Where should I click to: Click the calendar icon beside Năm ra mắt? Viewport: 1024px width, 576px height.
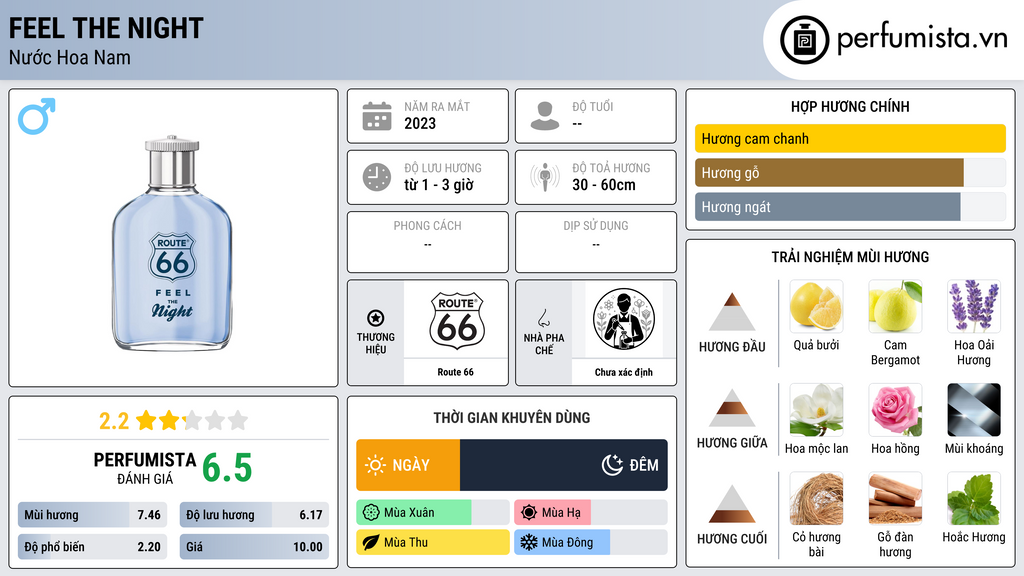coord(377,116)
